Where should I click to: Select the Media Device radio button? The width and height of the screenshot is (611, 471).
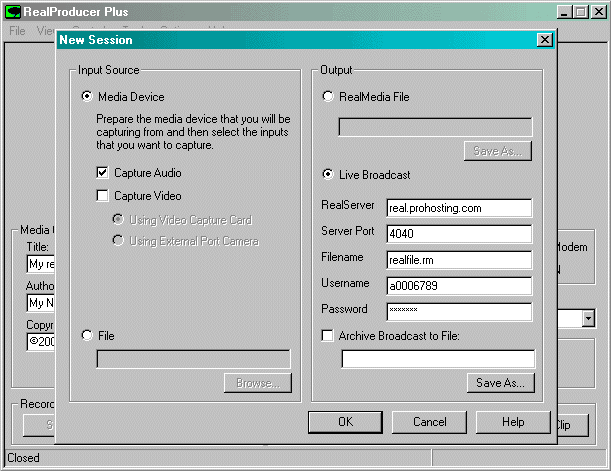[x=87, y=96]
